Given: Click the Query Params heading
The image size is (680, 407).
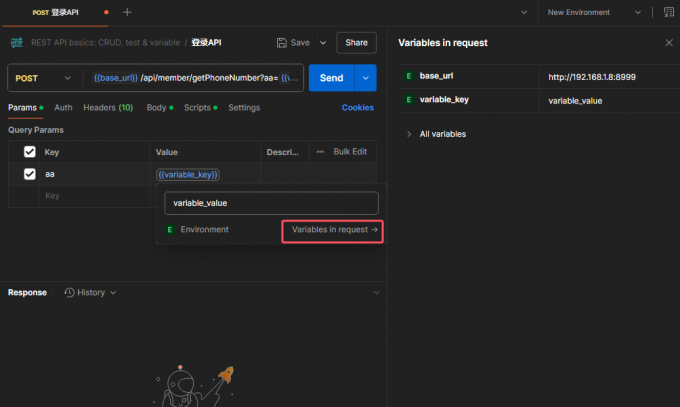Looking at the screenshot, I should [x=36, y=130].
